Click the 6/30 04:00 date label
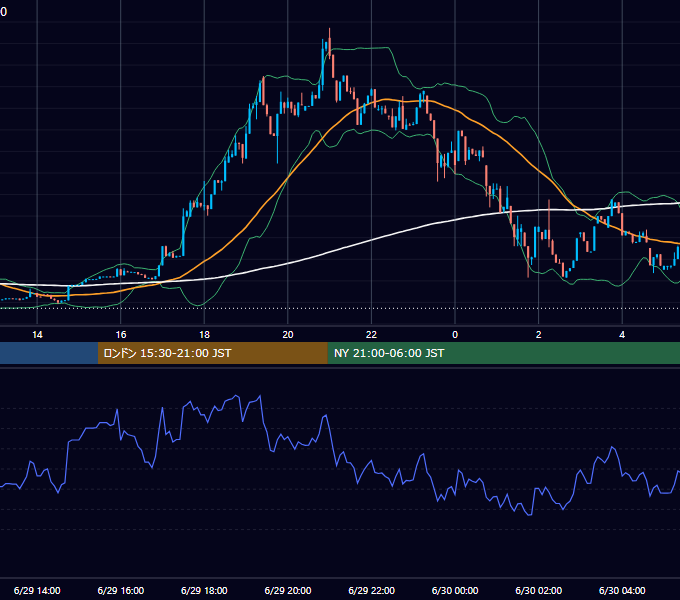 click(622, 590)
